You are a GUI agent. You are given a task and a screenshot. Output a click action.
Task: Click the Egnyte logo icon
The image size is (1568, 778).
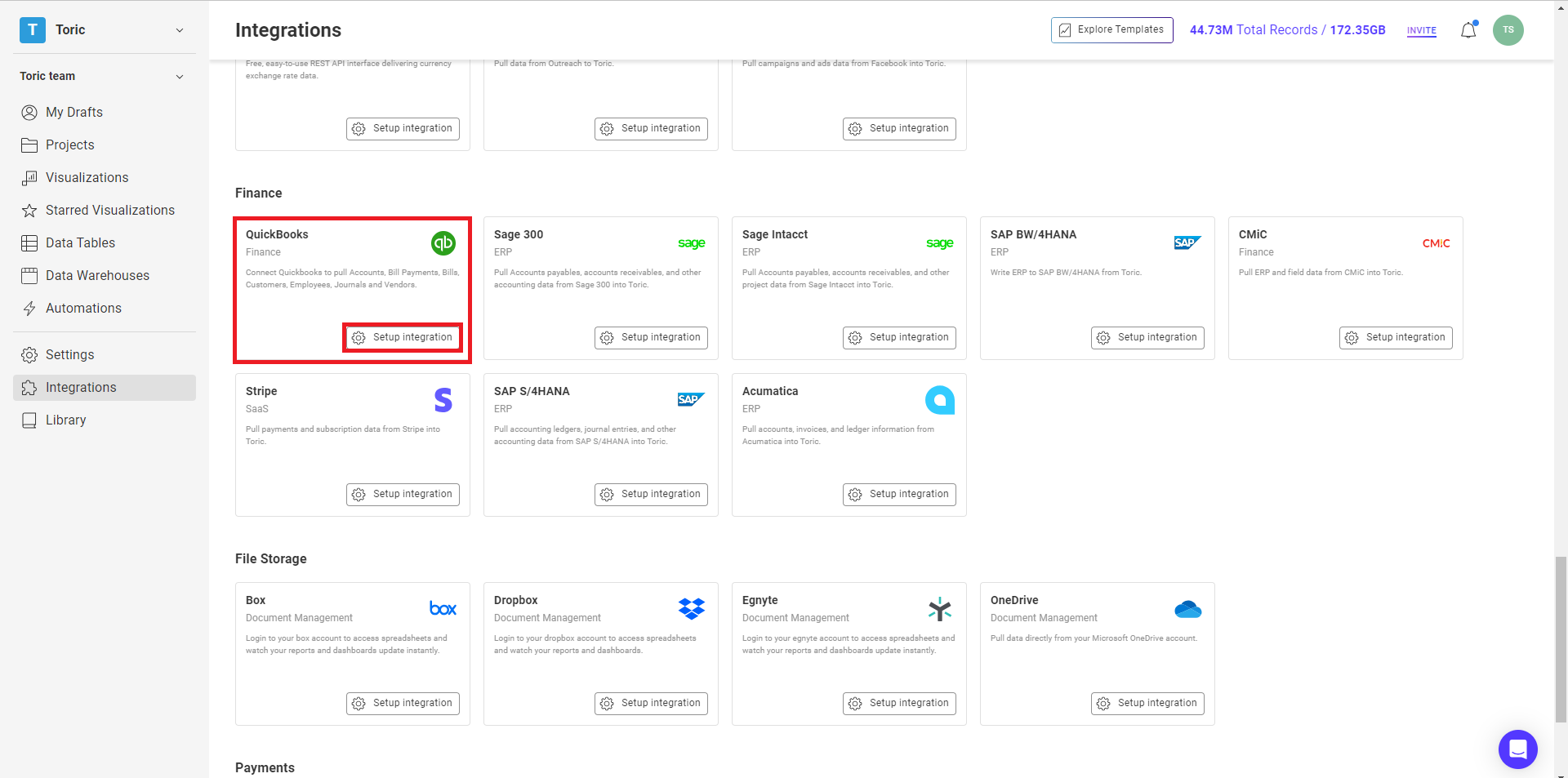940,609
